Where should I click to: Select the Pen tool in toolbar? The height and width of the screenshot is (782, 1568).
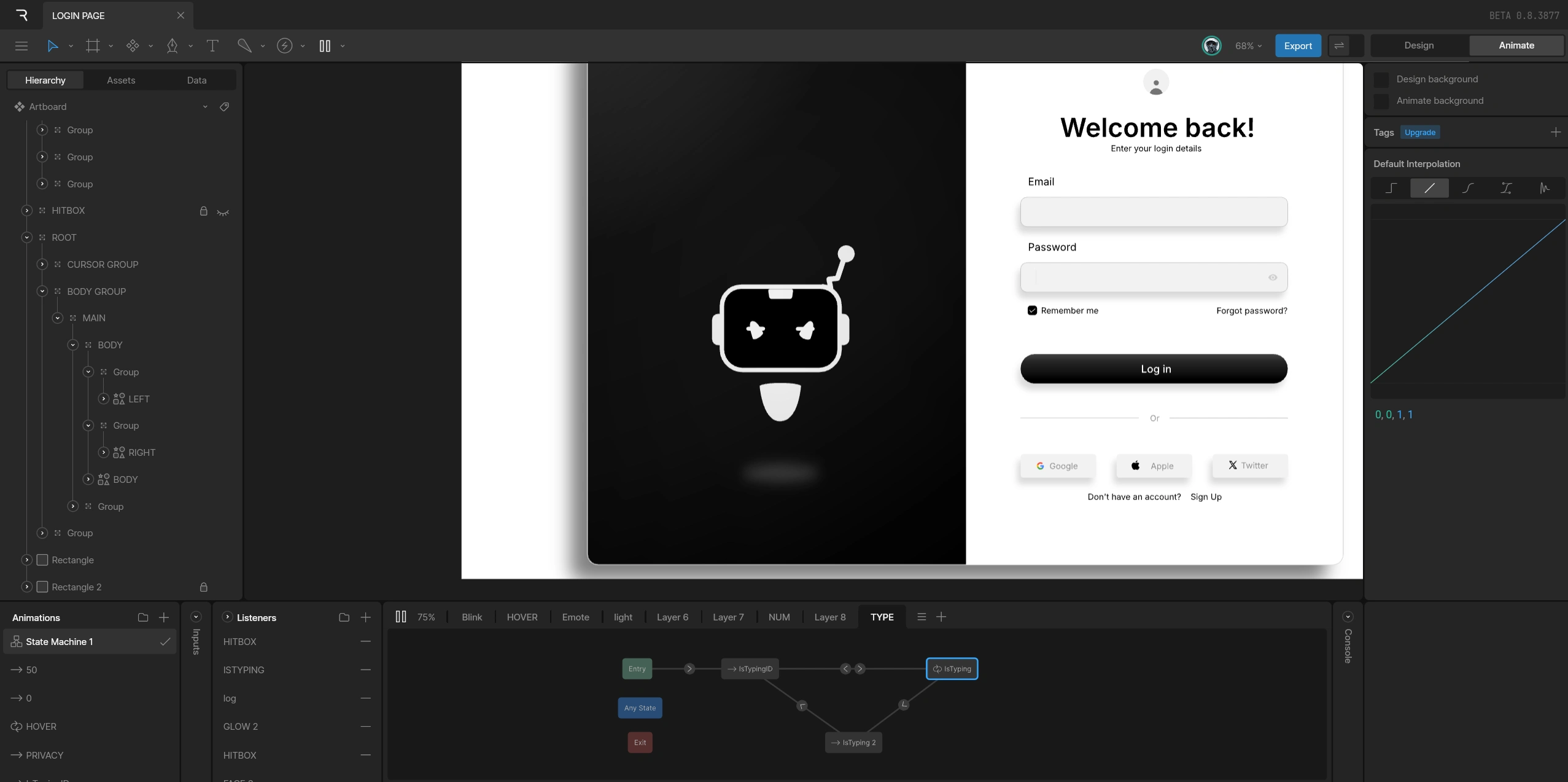click(x=173, y=45)
